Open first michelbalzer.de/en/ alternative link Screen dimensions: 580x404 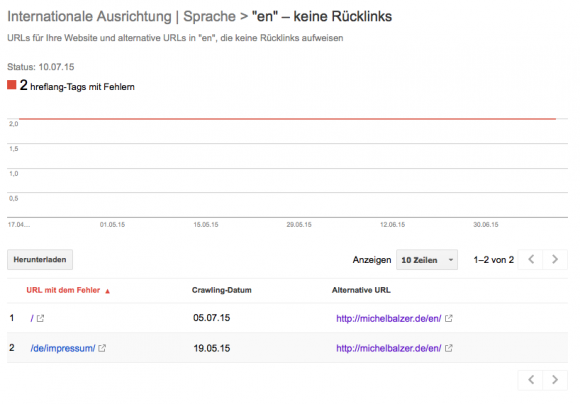pos(388,318)
